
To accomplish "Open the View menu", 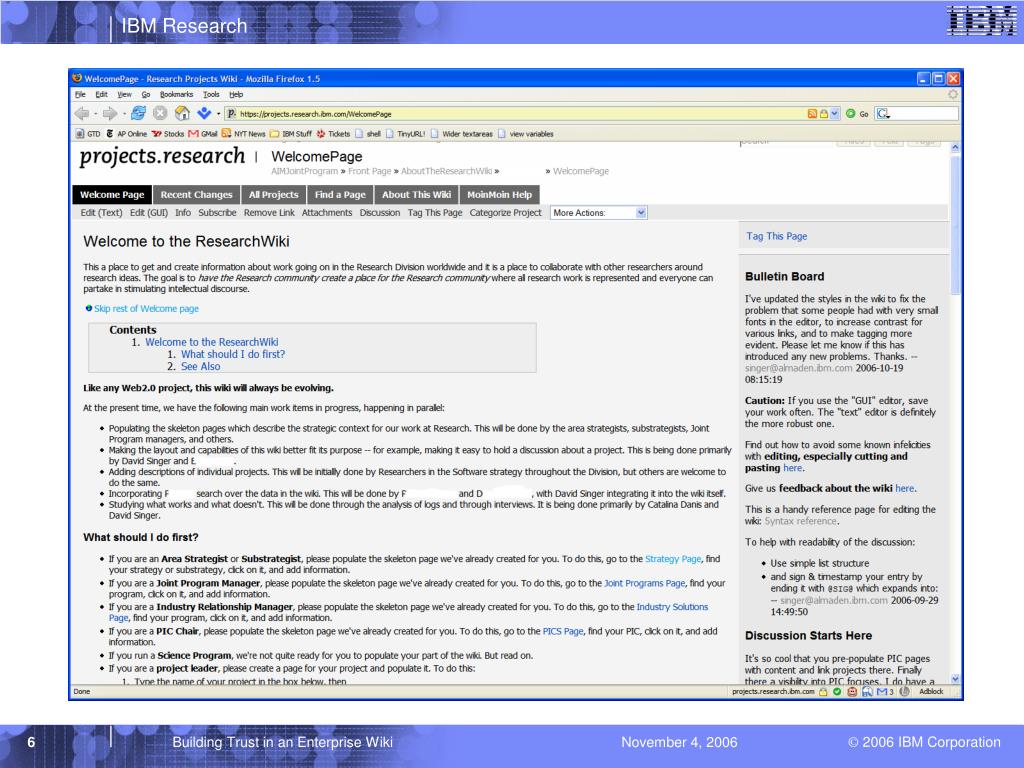I will (x=124, y=95).
